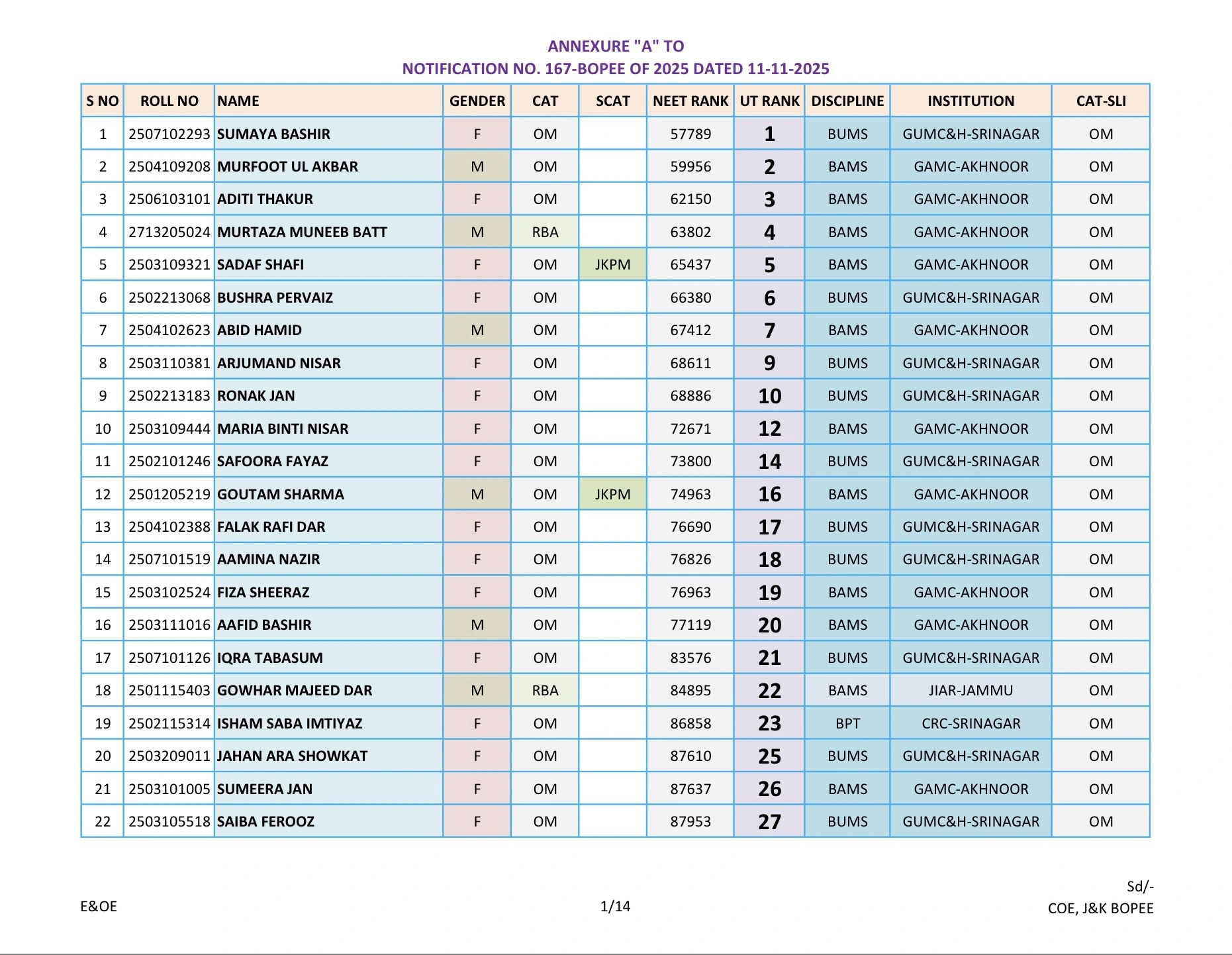Click the E&OE footer text

[x=99, y=906]
